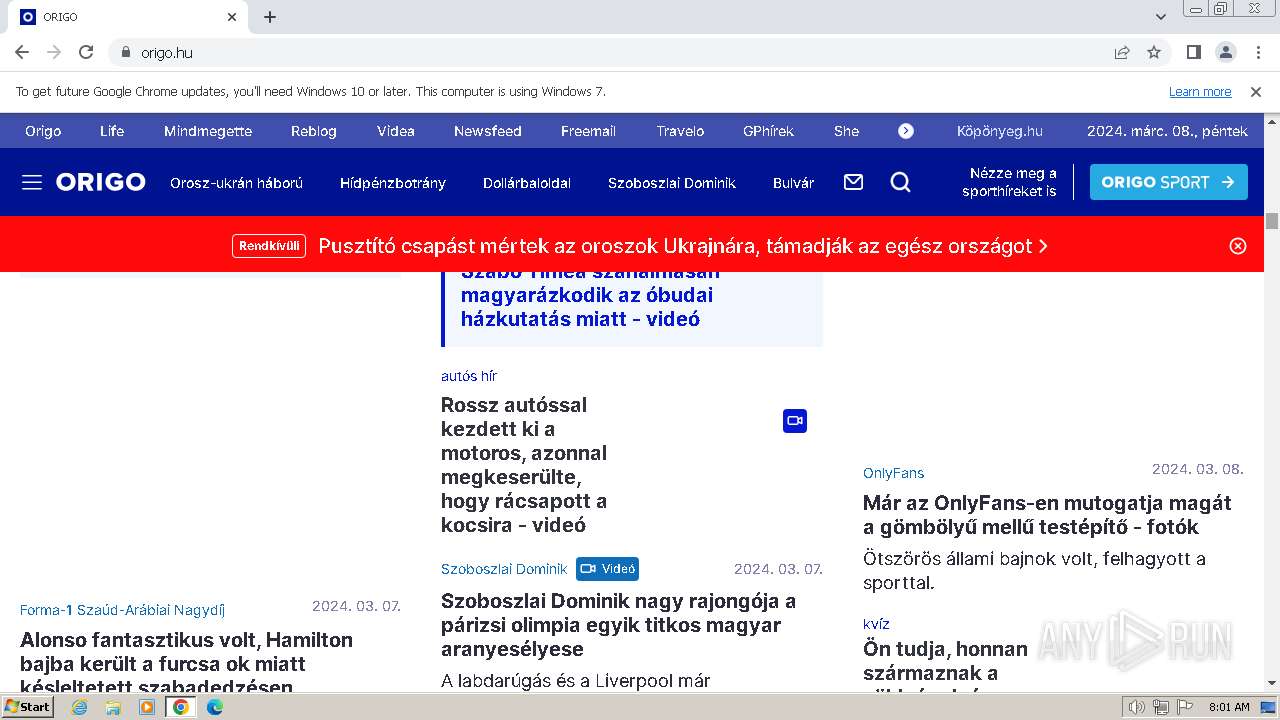This screenshot has width=1280, height=720.
Task: Dismiss the red breaking news banner
Action: tap(1238, 246)
